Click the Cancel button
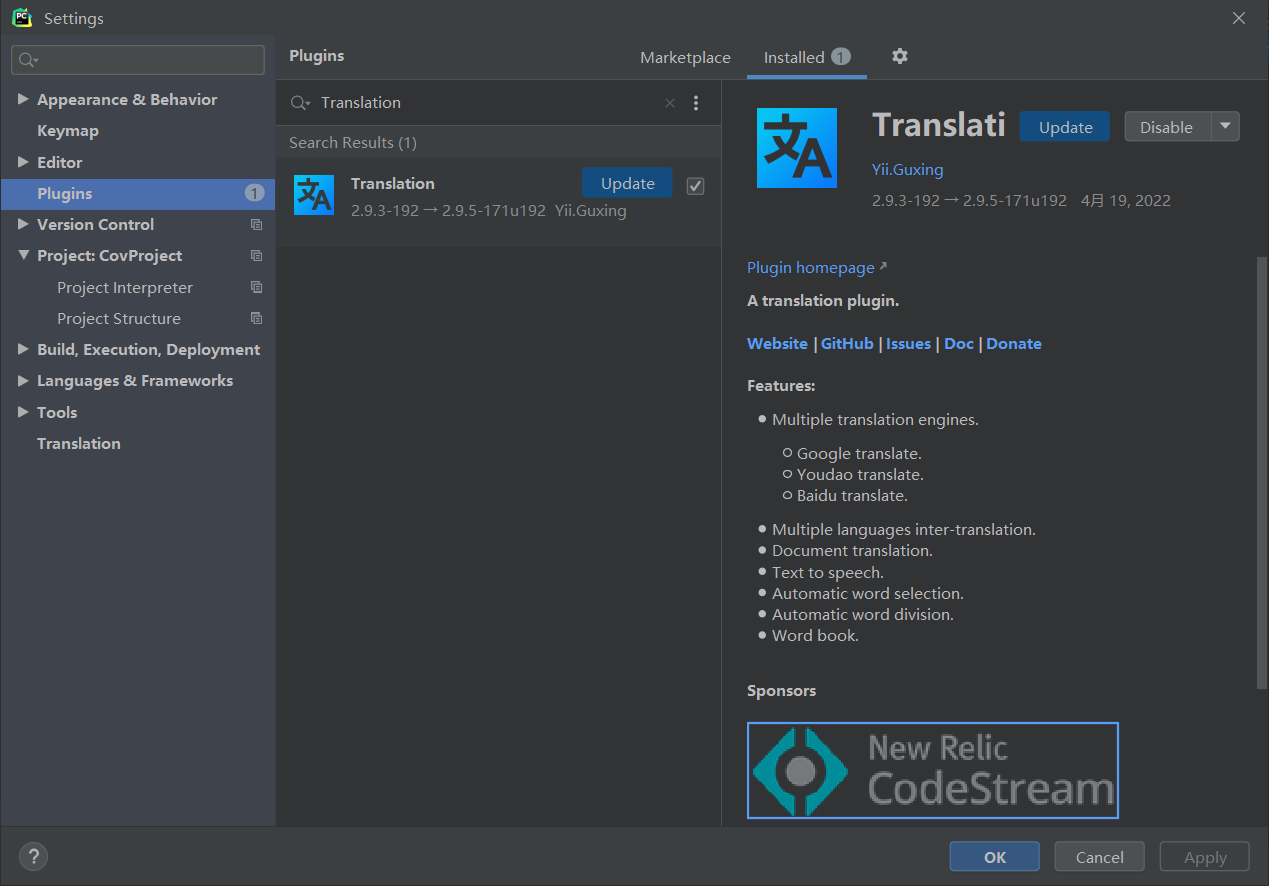The image size is (1269, 886). click(x=1100, y=857)
